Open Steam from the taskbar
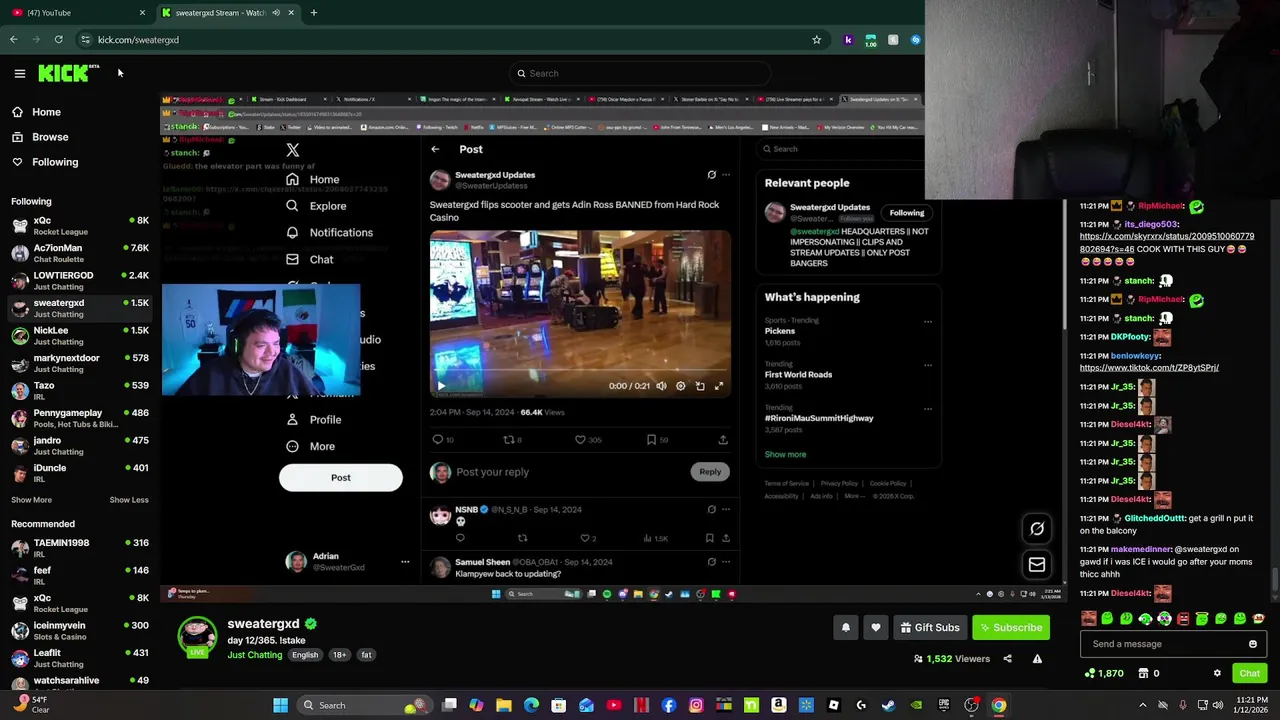1280x720 pixels. coord(888,705)
